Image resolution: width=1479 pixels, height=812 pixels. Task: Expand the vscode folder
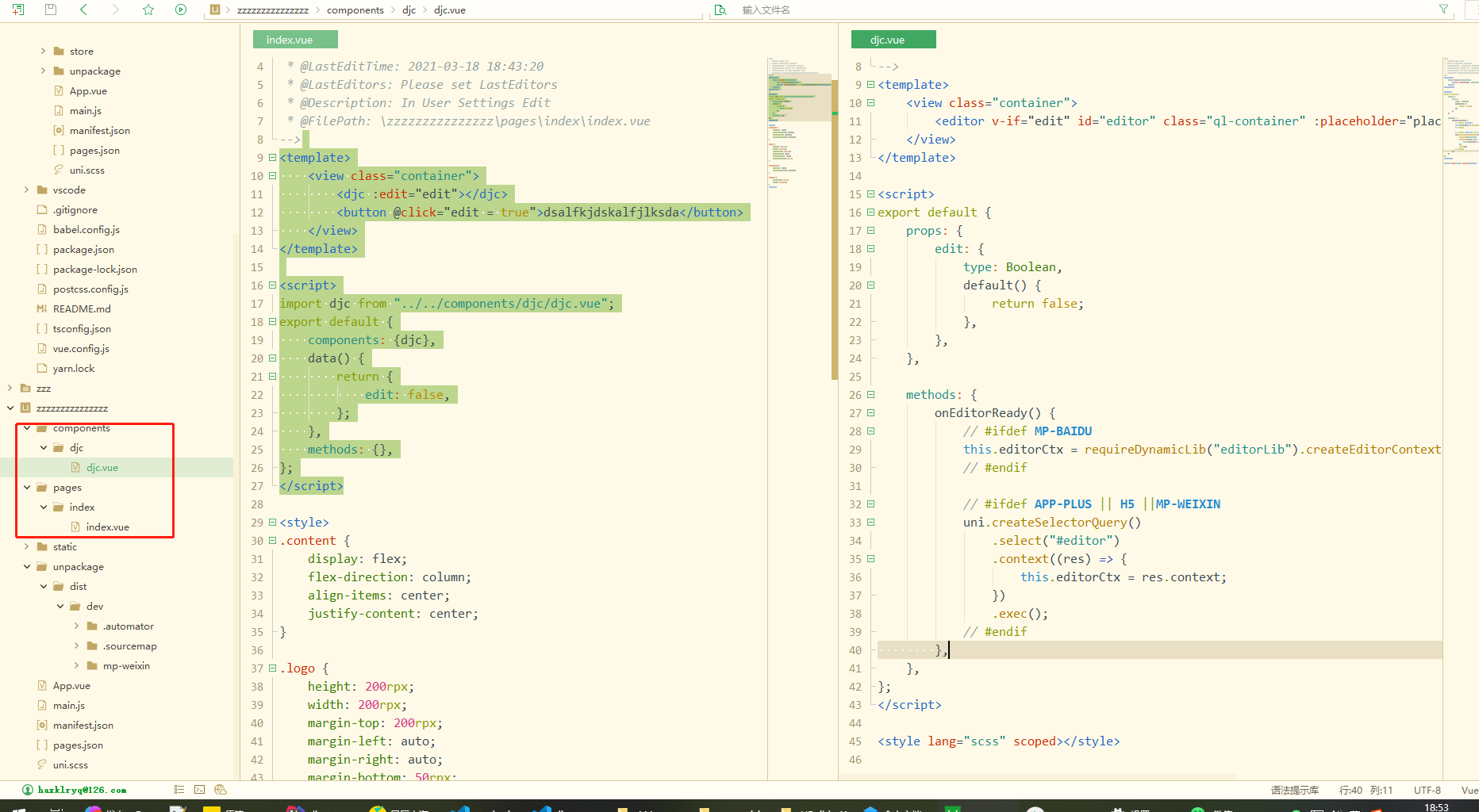(x=26, y=190)
